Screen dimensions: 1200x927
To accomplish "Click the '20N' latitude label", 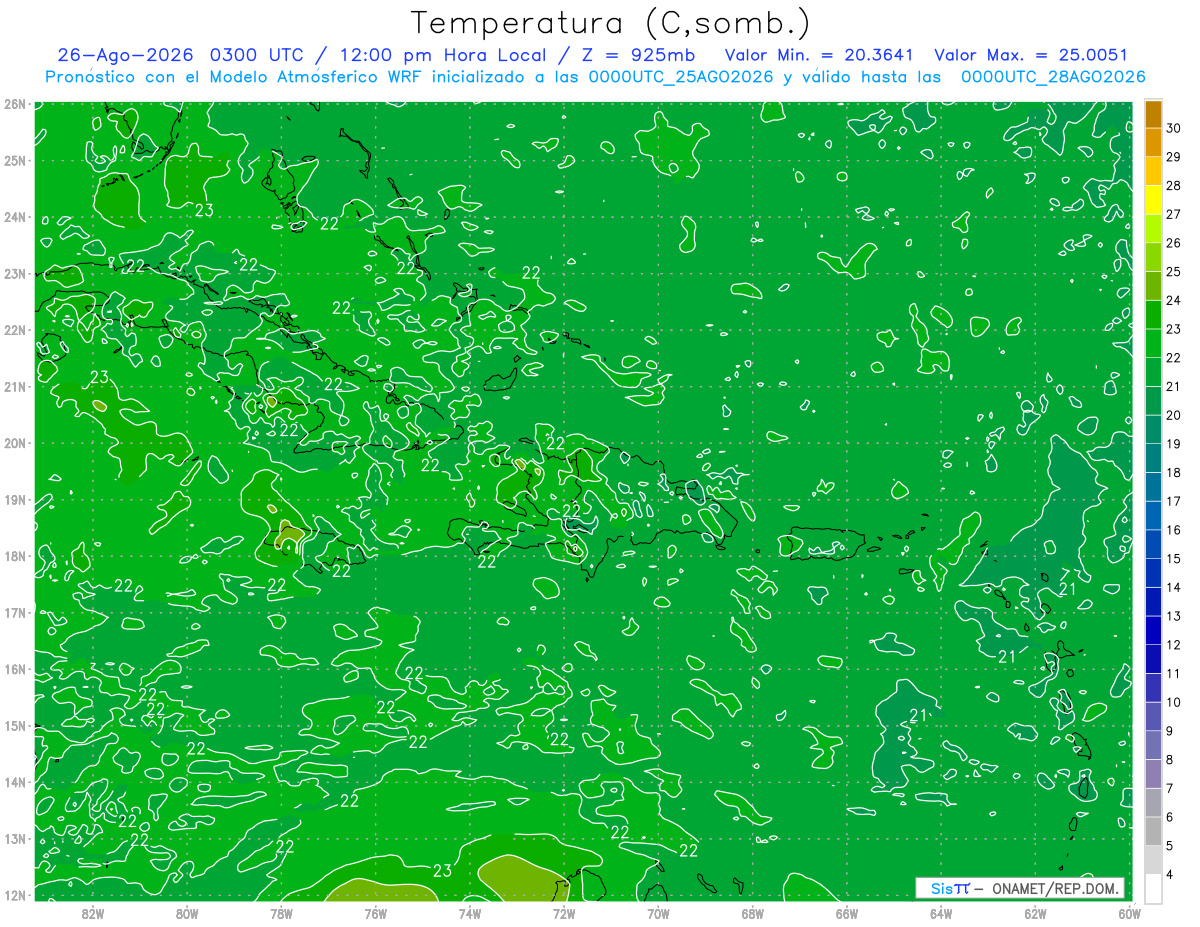I will coord(14,443).
